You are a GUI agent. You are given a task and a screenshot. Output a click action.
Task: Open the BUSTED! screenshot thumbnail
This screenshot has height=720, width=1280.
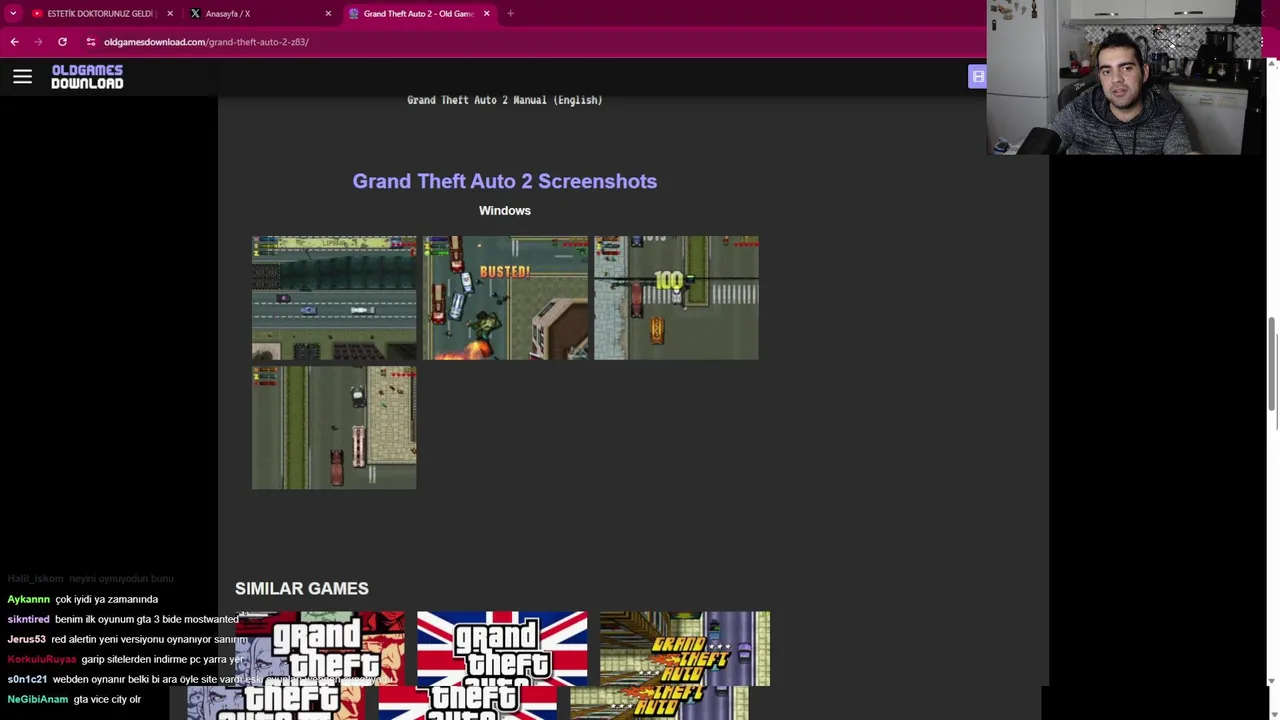tap(505, 298)
